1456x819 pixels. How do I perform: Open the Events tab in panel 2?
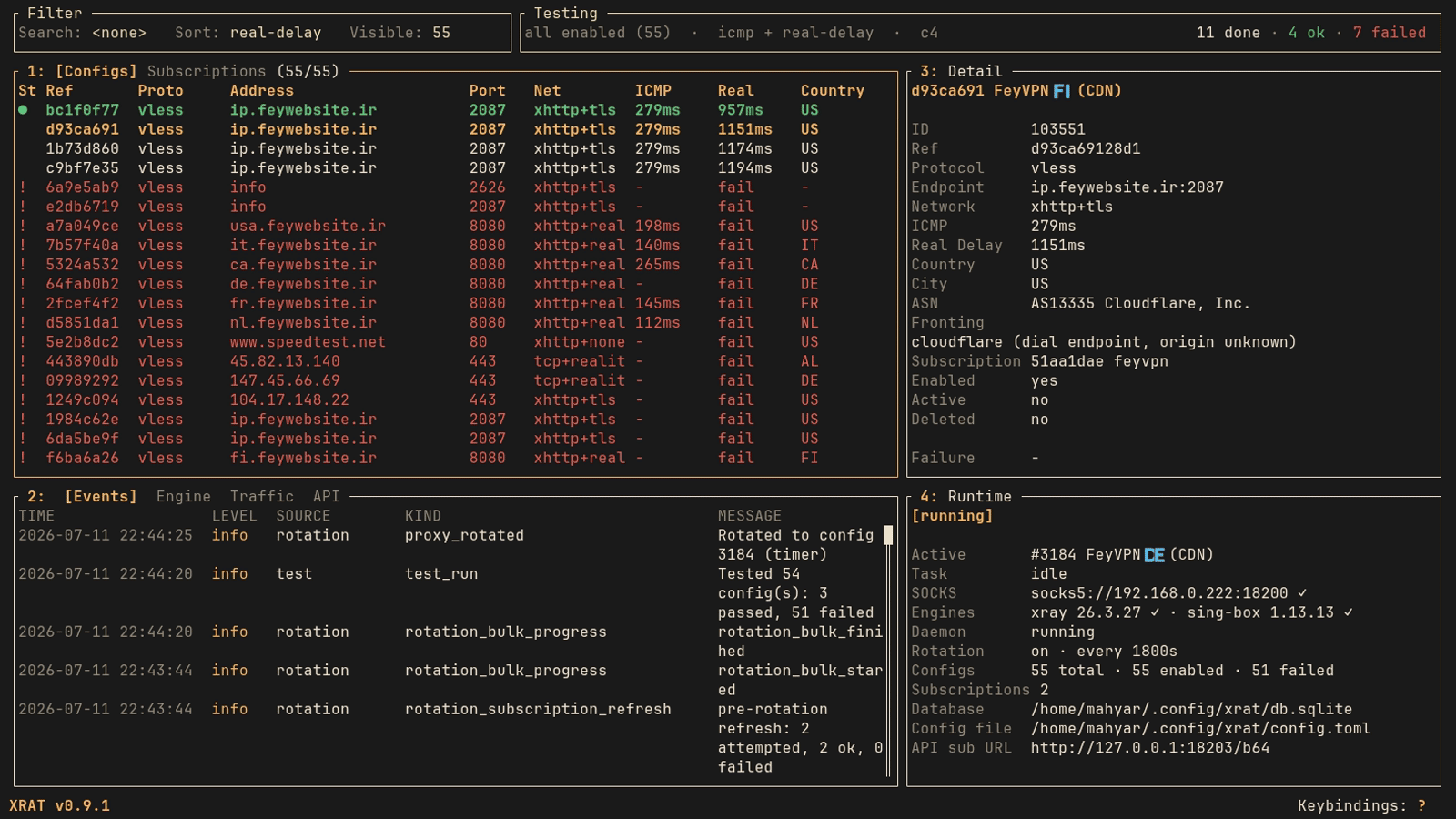coord(100,496)
